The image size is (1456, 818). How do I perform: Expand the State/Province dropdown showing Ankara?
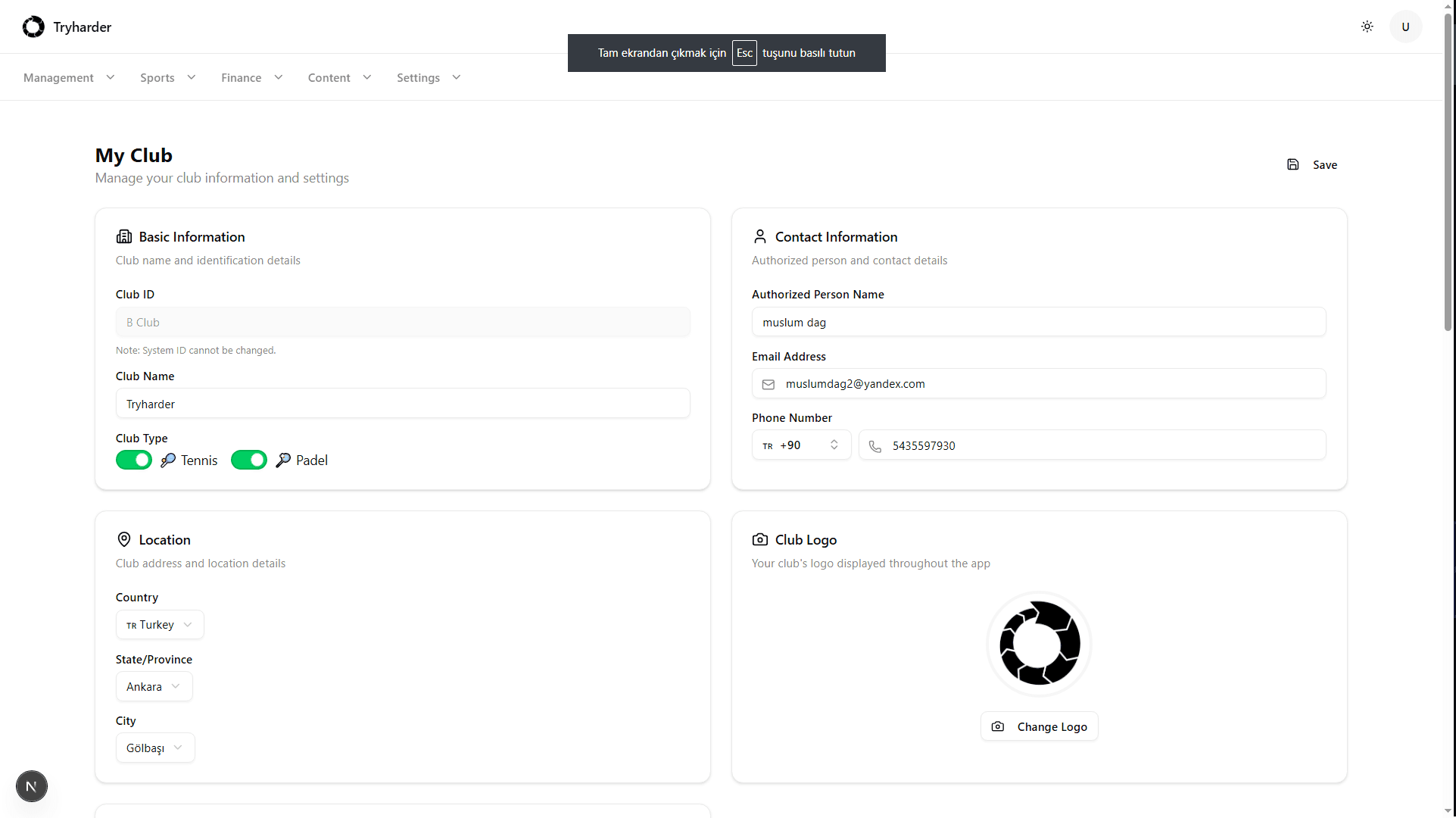pyautogui.click(x=154, y=686)
